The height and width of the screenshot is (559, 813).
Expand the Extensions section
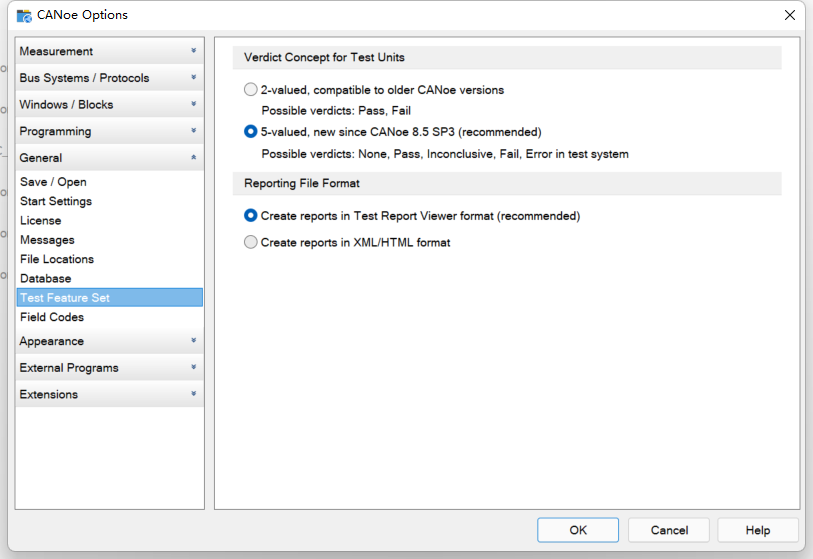pos(109,395)
